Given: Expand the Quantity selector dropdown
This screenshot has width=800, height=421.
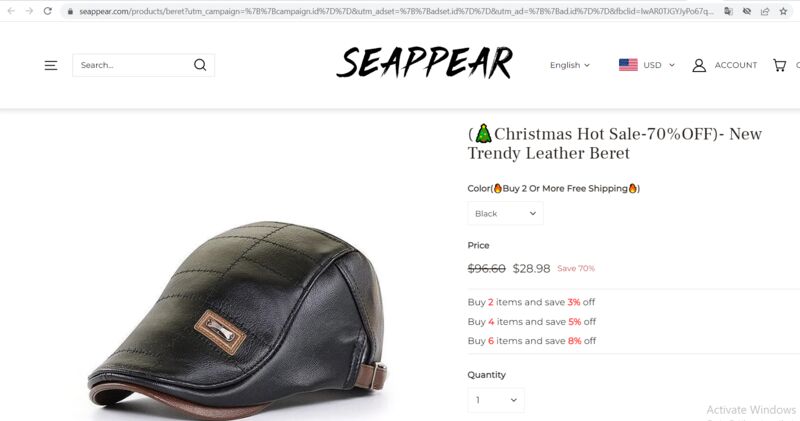Looking at the screenshot, I should pyautogui.click(x=496, y=400).
